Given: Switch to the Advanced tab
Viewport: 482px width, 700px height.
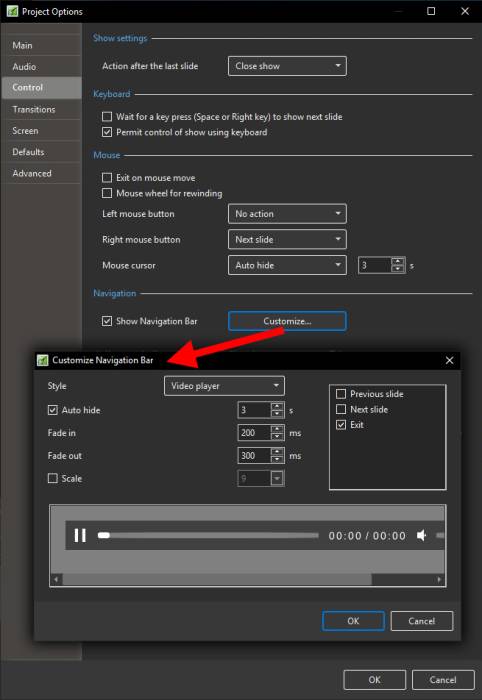Looking at the screenshot, I should (x=41, y=173).
